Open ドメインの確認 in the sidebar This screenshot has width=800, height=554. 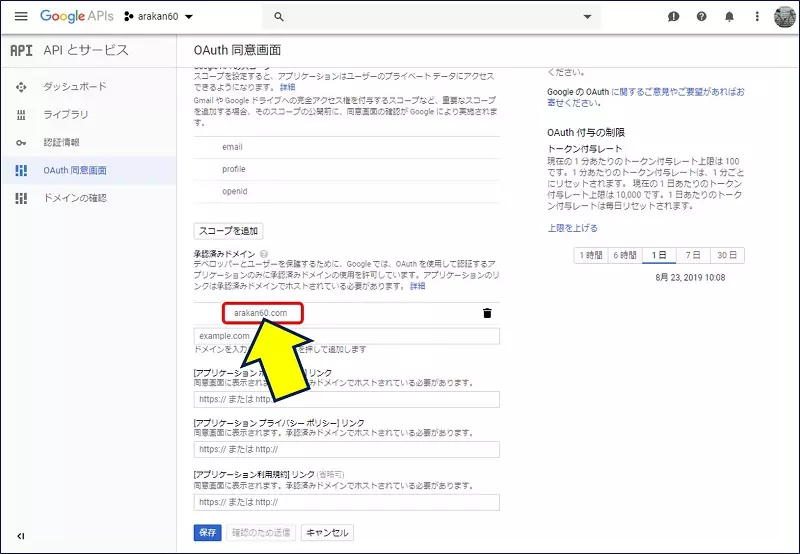89,198
